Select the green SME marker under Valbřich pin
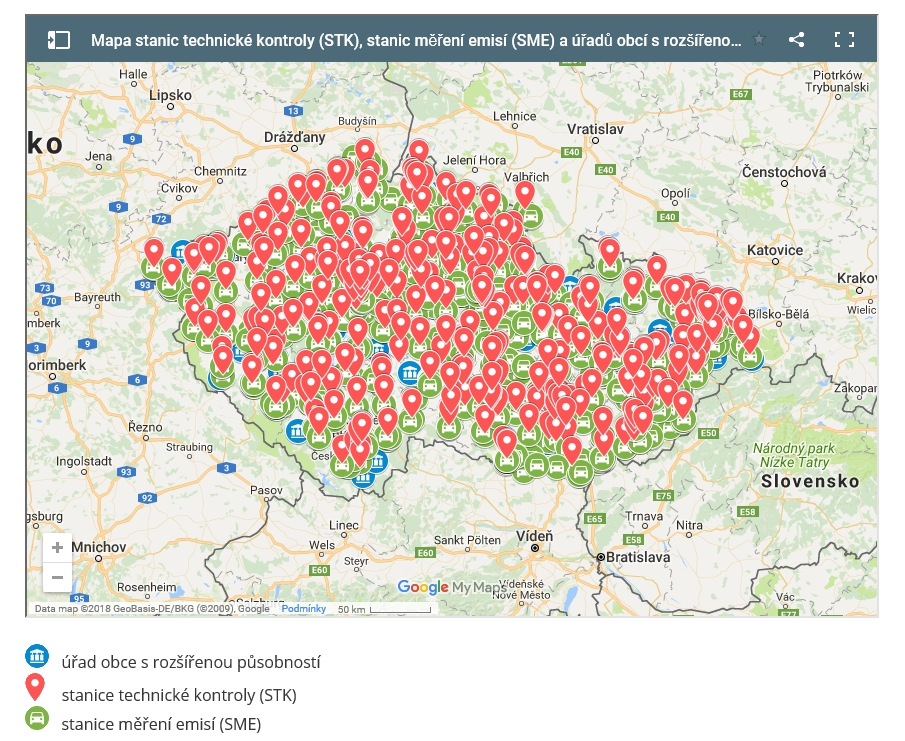Image resolution: width=905 pixels, height=741 pixels. 532,216
